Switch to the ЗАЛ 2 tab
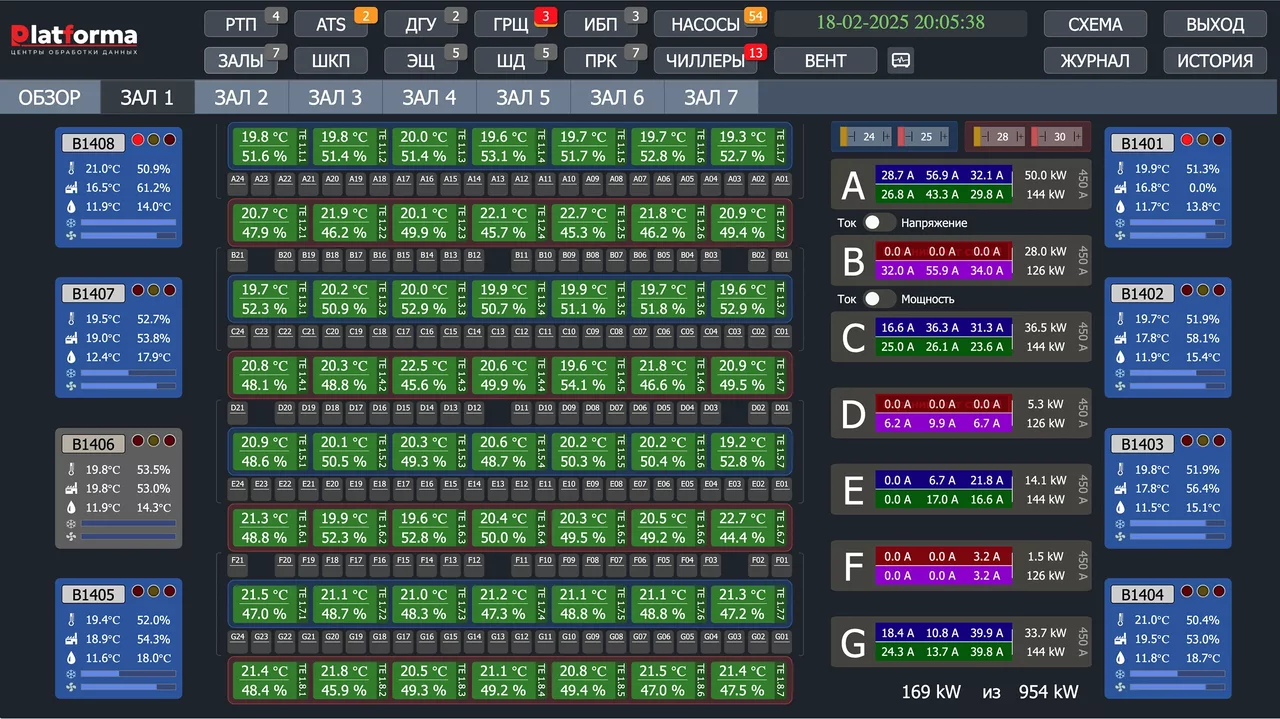Image resolution: width=1280 pixels, height=719 pixels. pyautogui.click(x=241, y=98)
